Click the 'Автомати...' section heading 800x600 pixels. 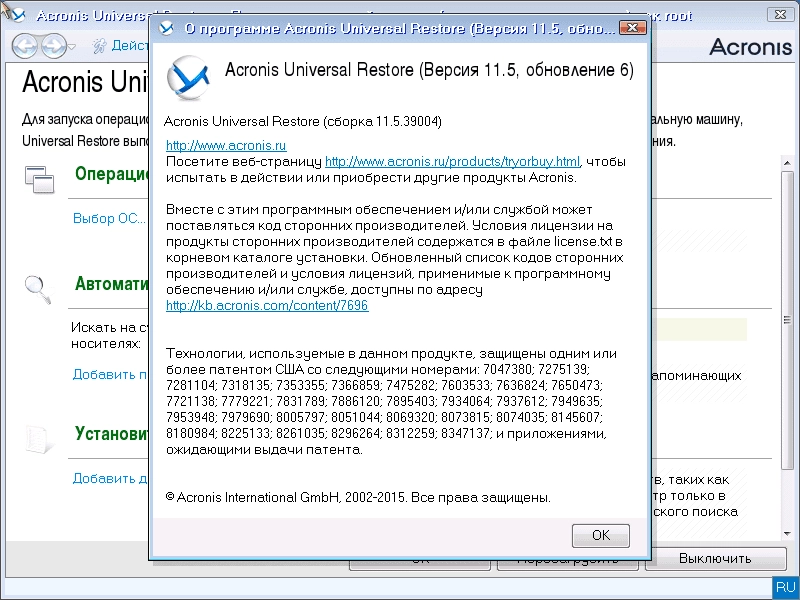111,283
